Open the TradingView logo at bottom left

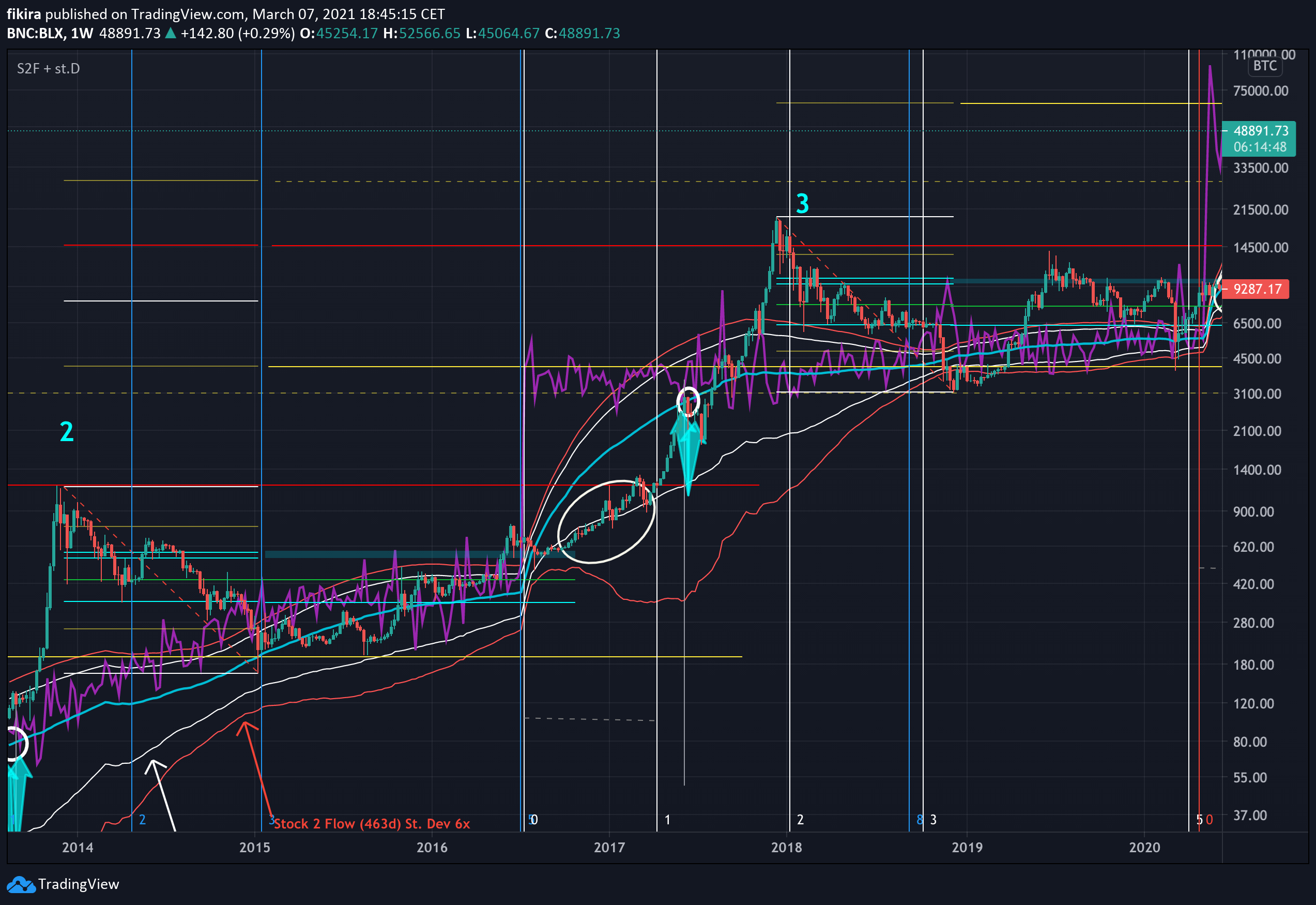[63, 884]
